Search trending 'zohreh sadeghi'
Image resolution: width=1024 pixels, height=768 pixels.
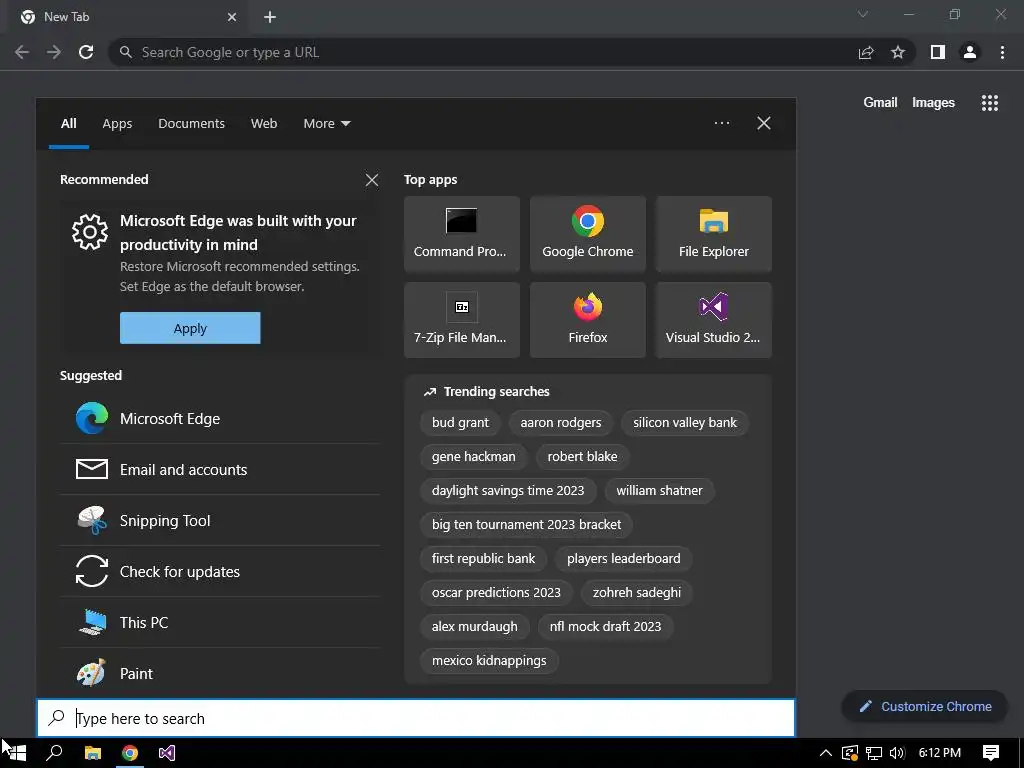point(637,592)
